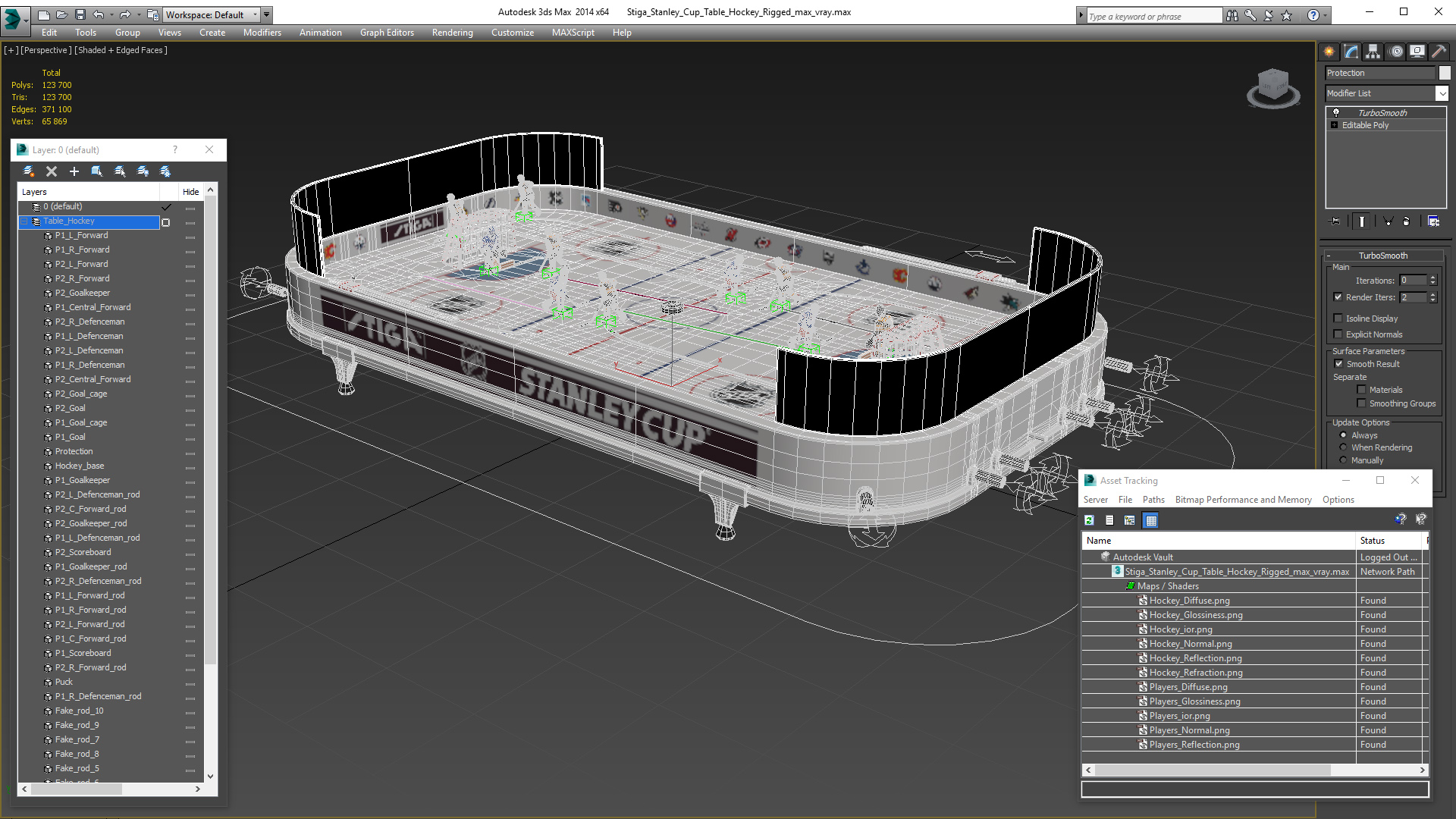Click Remove Modifier trash icon
Image resolution: width=1456 pixels, height=819 pixels.
(x=1407, y=221)
